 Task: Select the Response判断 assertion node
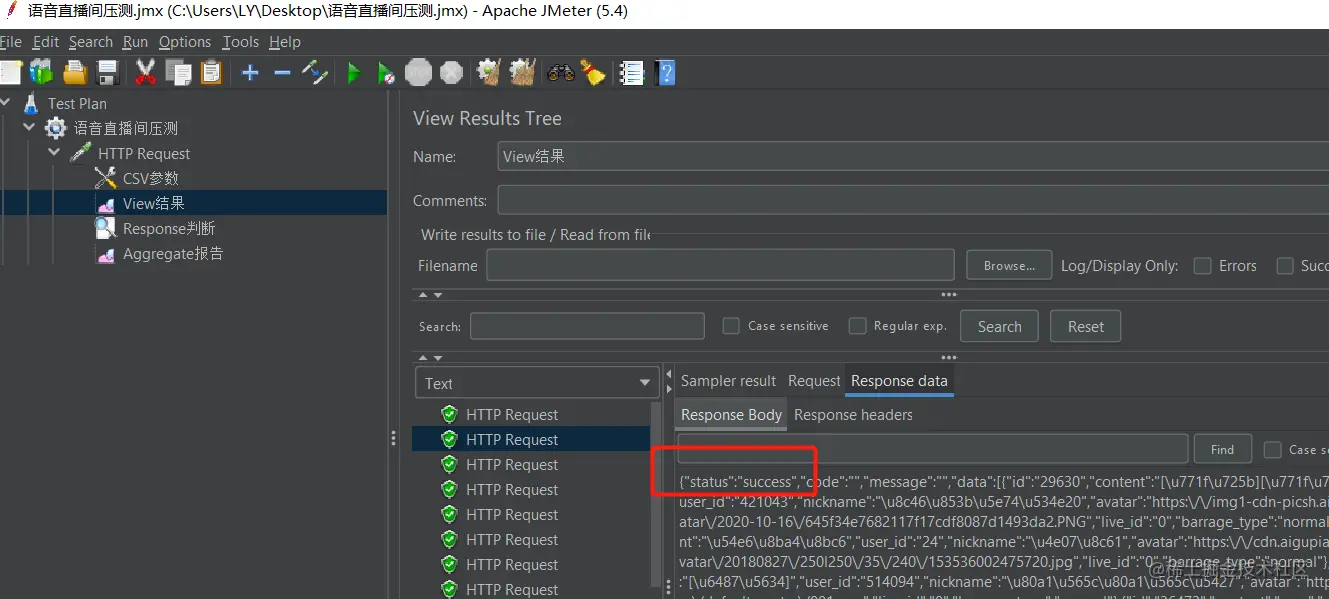(168, 228)
